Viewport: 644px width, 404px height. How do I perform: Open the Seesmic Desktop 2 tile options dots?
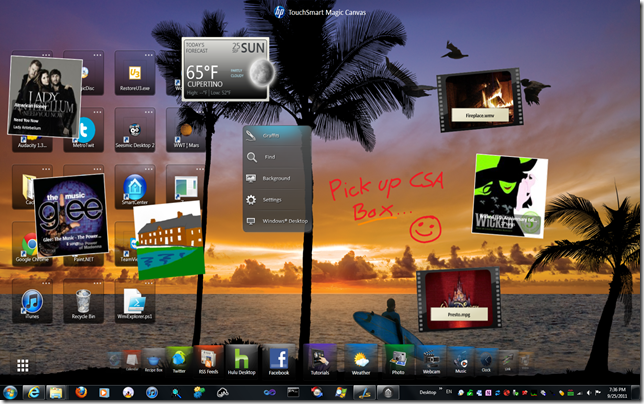pos(149,112)
